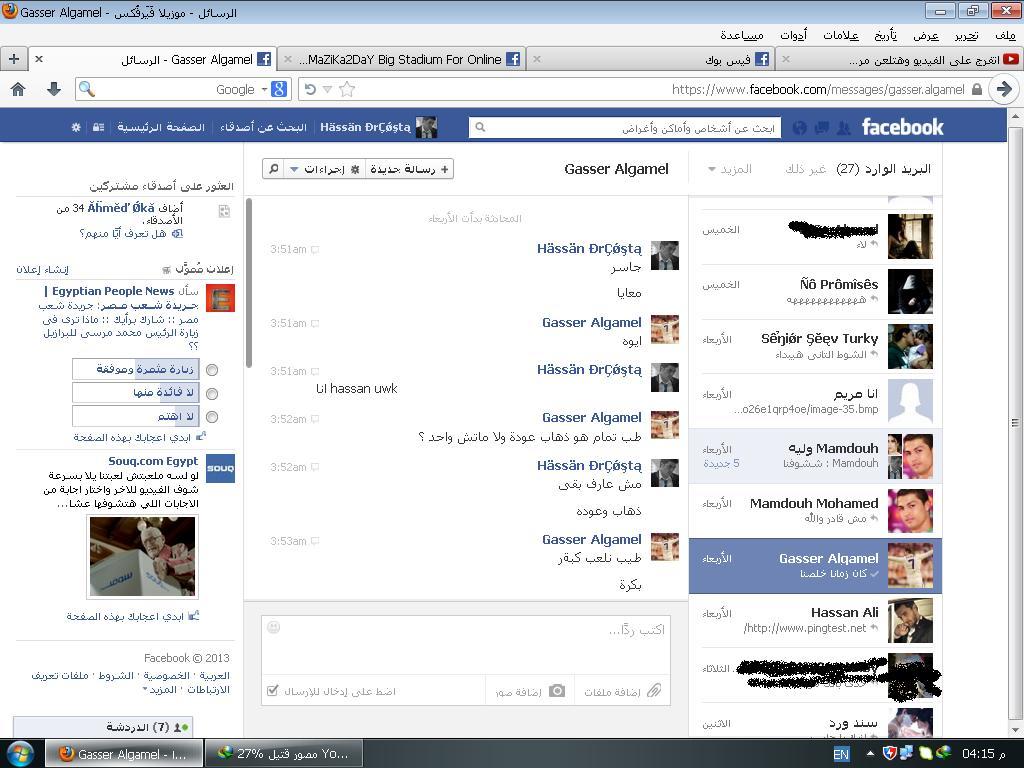This screenshot has height=768, width=1024.
Task: Open the تحرير menu
Action: click(x=966, y=35)
